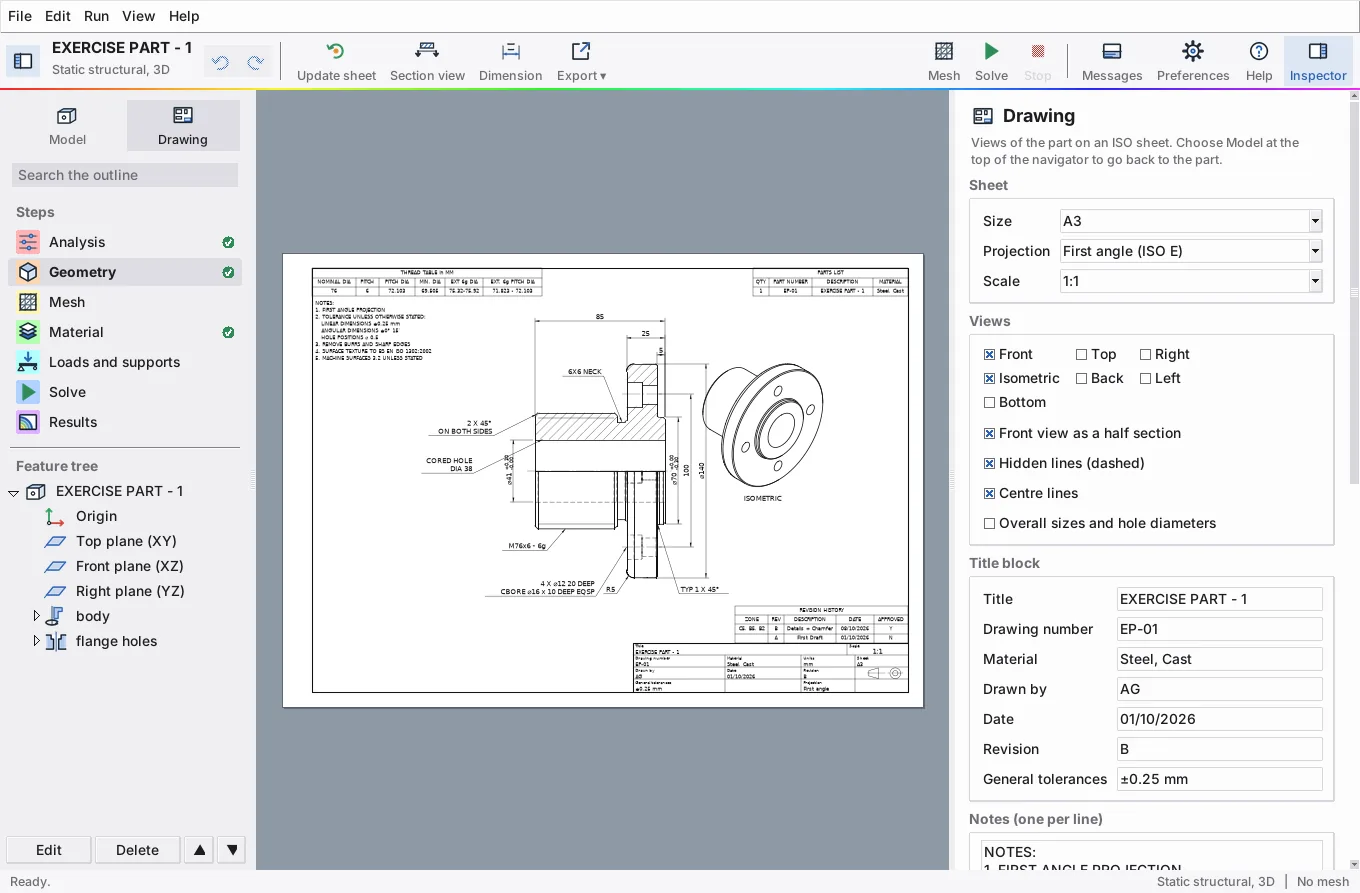Toggle the sidebar panel icon
This screenshot has height=893, width=1360.
coord(22,61)
